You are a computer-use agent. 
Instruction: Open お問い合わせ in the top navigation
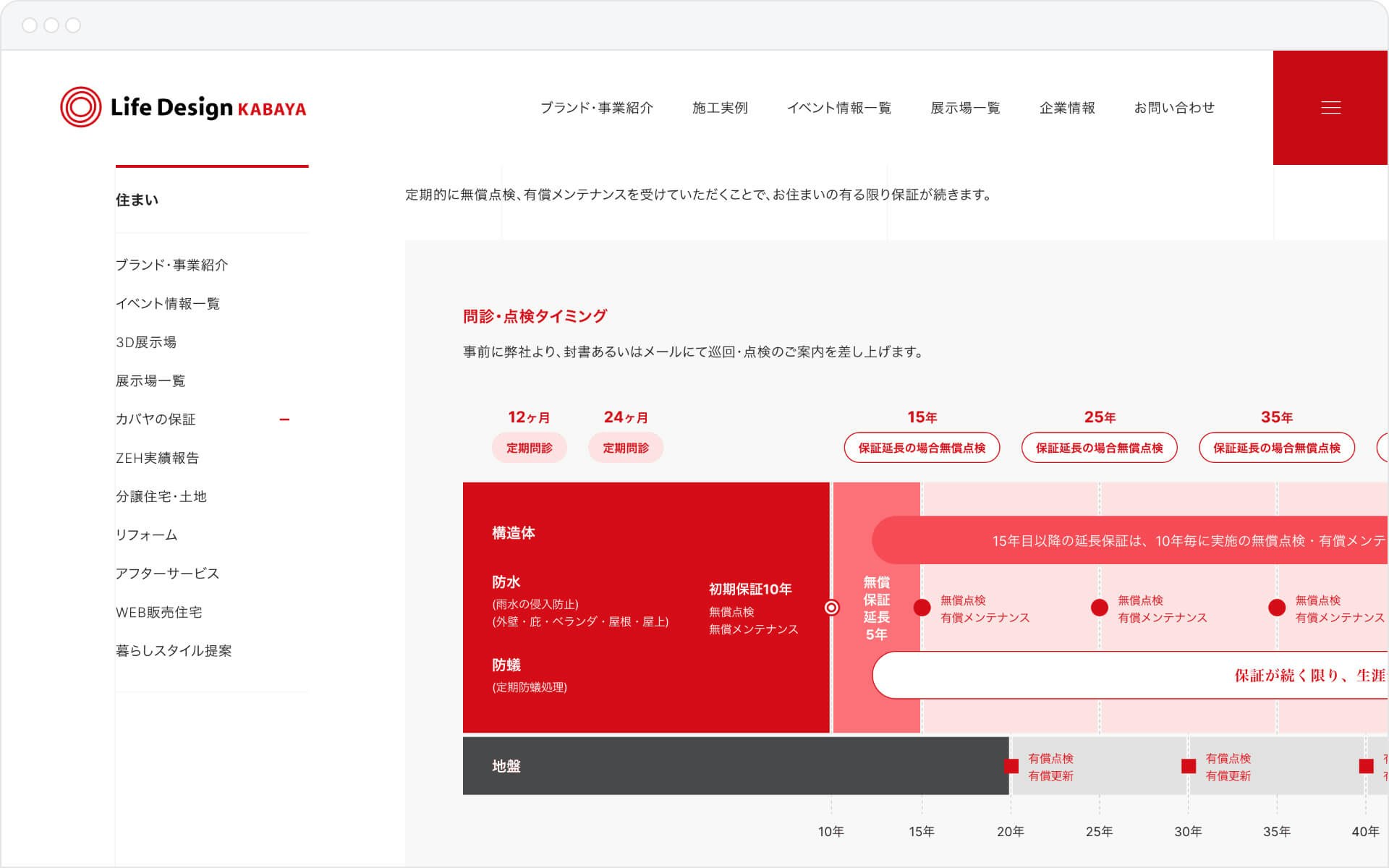click(1174, 108)
